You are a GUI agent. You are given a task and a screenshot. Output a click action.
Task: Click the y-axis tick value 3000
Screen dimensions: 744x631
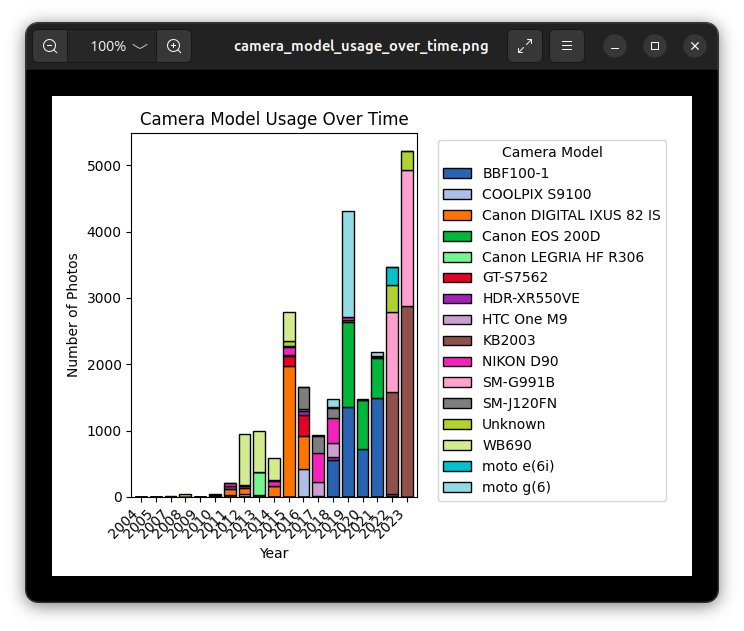[x=104, y=298]
